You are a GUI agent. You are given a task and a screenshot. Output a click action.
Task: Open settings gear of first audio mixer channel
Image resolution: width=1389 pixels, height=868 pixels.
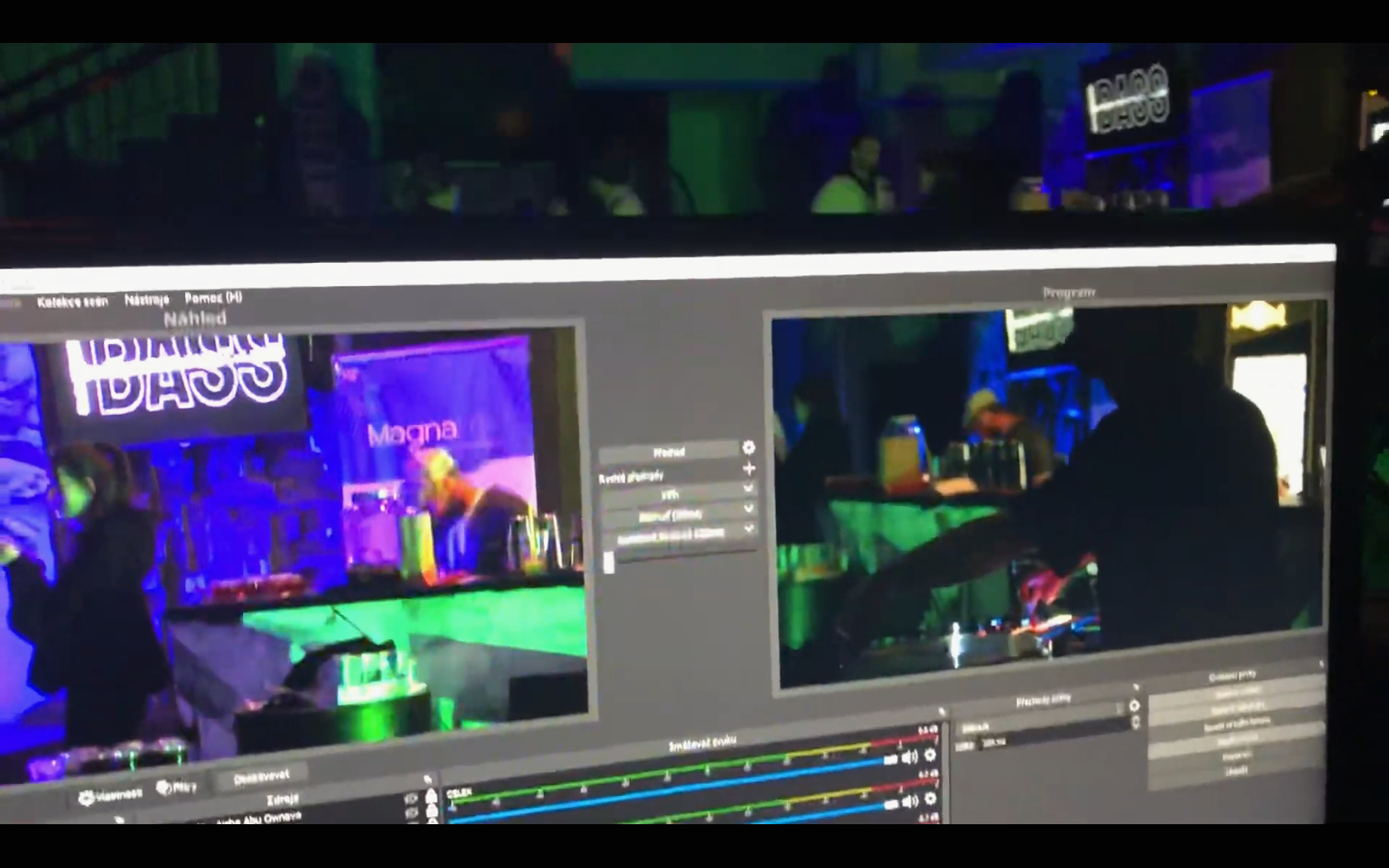930,755
